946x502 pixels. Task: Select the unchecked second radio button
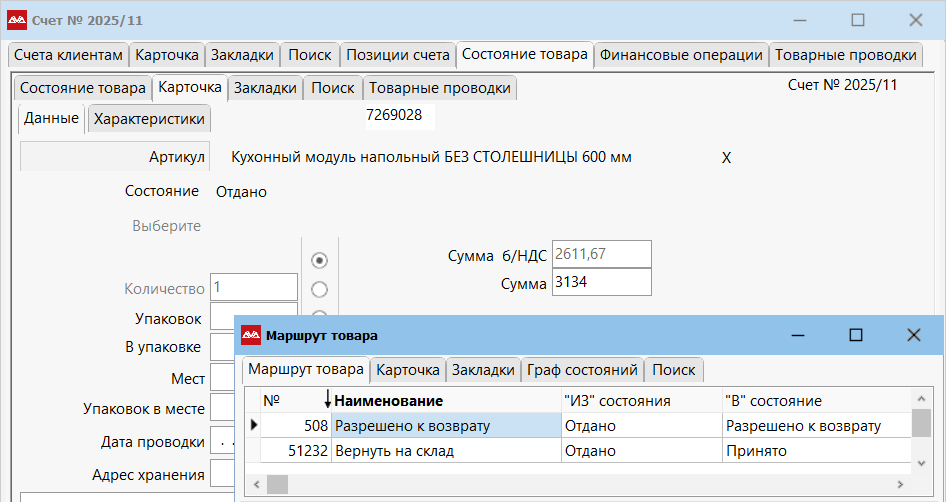(319, 289)
